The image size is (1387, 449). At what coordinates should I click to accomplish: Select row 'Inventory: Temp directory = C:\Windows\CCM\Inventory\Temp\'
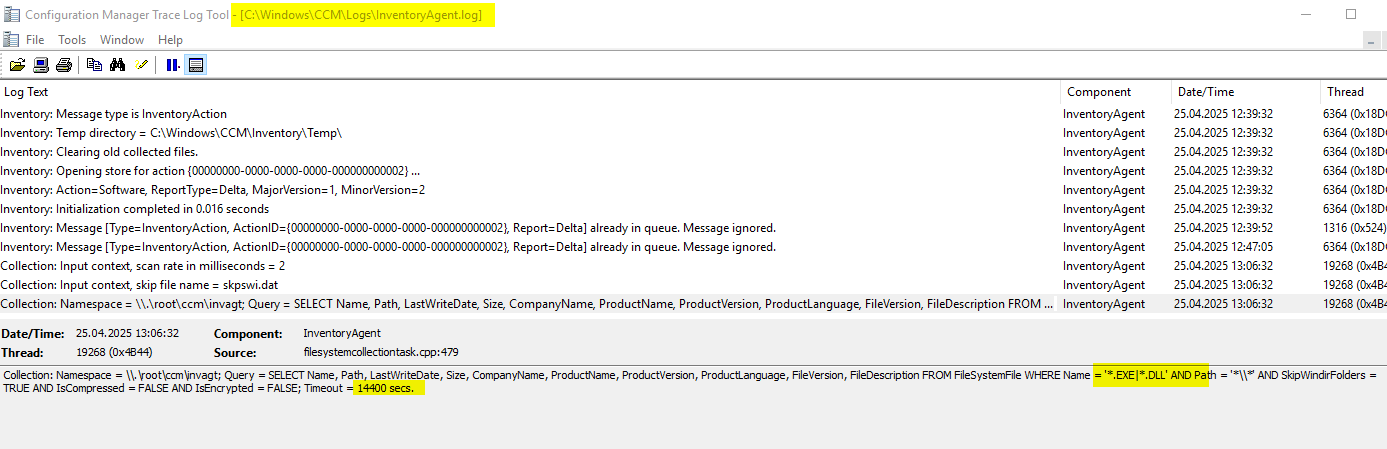coord(693,133)
